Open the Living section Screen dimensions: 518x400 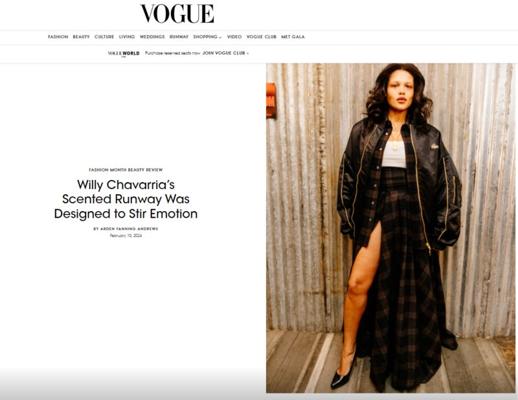127,37
